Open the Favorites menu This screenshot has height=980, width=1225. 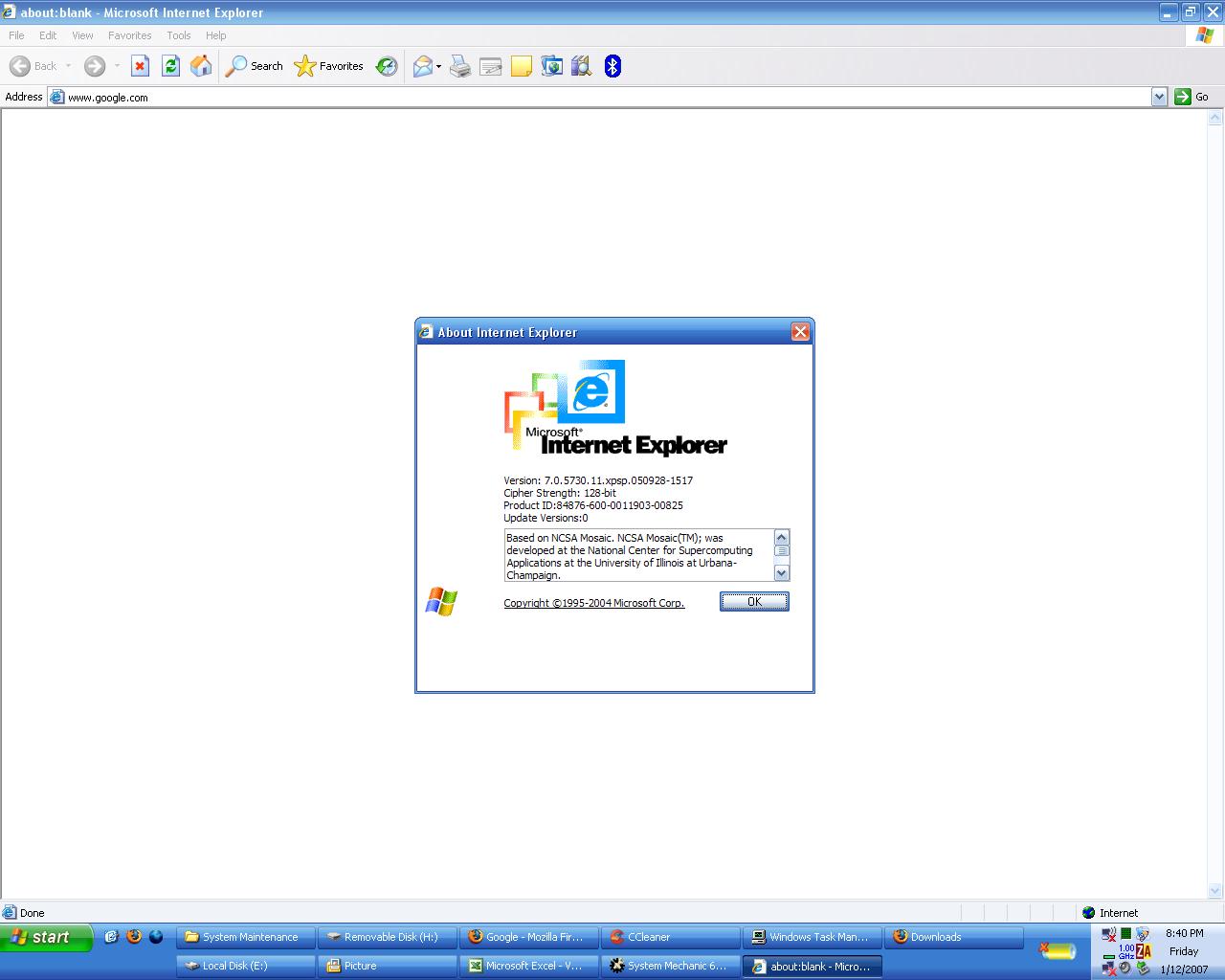(129, 35)
